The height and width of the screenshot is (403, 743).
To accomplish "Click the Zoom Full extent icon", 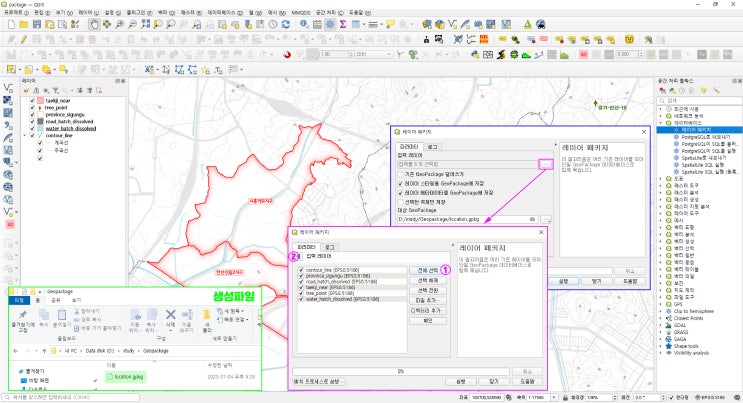I will (x=145, y=24).
